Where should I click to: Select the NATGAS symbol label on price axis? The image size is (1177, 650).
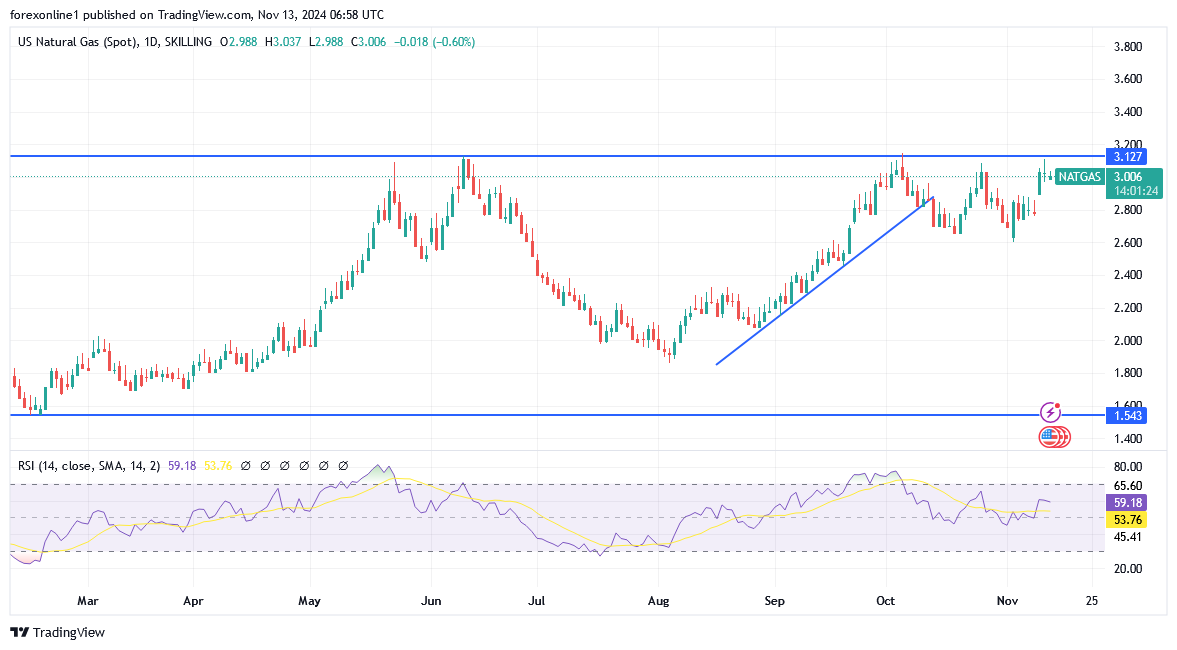[x=1079, y=177]
